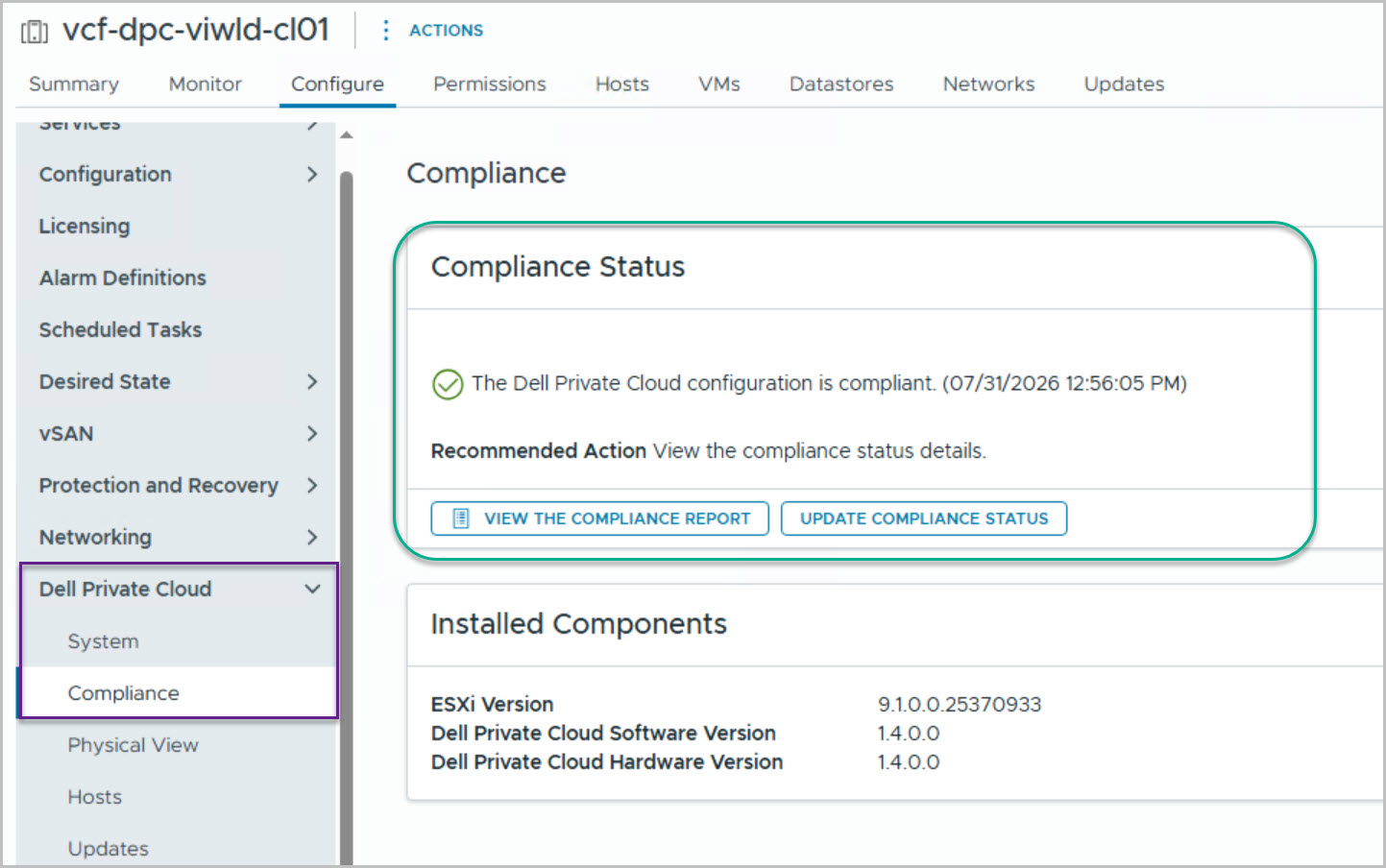Open Updates under Dell Private Cloud

tap(109, 849)
